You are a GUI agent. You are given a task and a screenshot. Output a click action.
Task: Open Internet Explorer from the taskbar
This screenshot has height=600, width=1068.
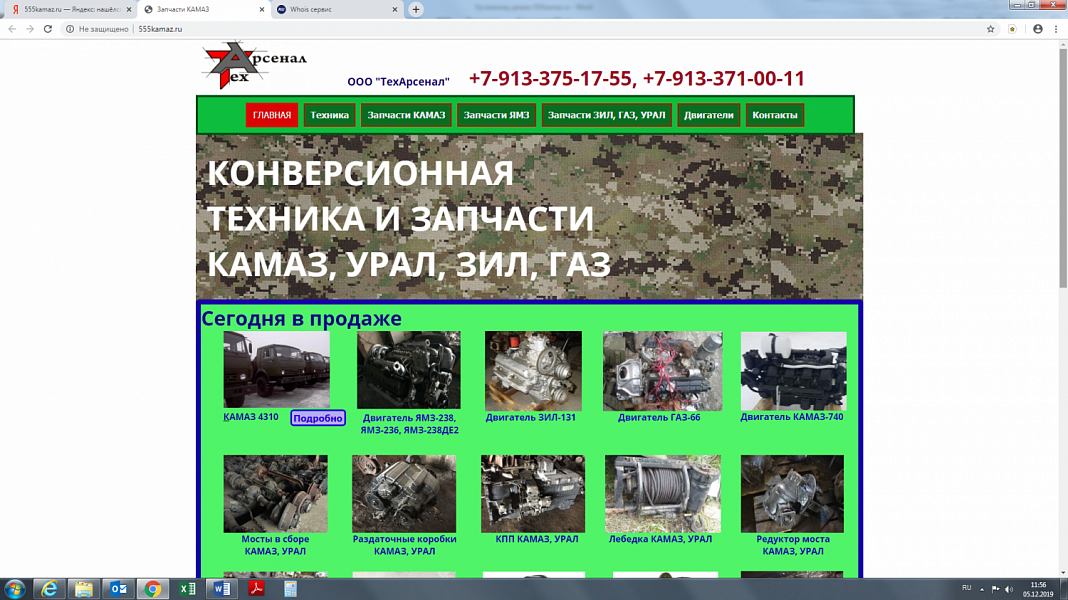pos(48,588)
